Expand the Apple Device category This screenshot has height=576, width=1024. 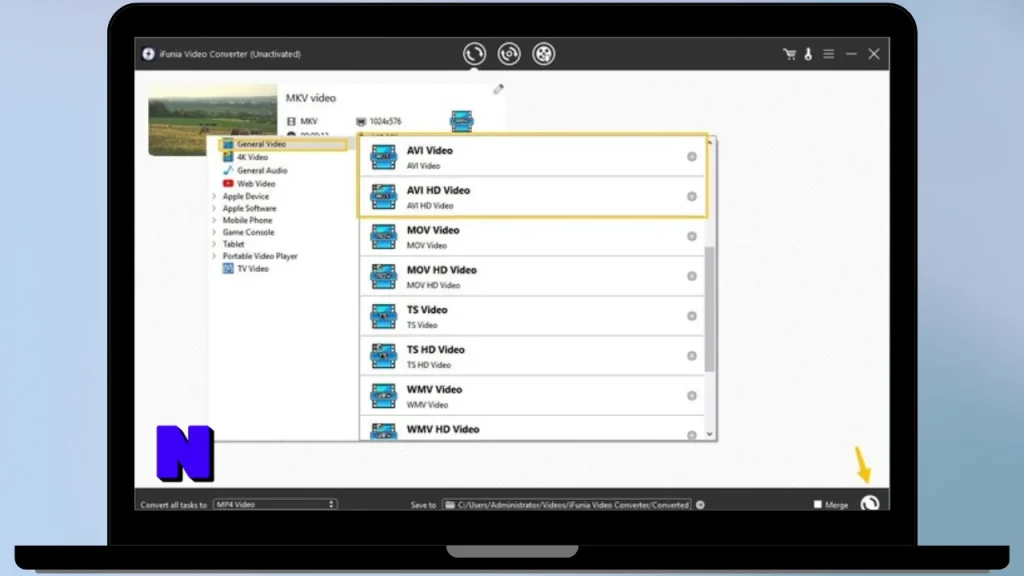tap(214, 196)
